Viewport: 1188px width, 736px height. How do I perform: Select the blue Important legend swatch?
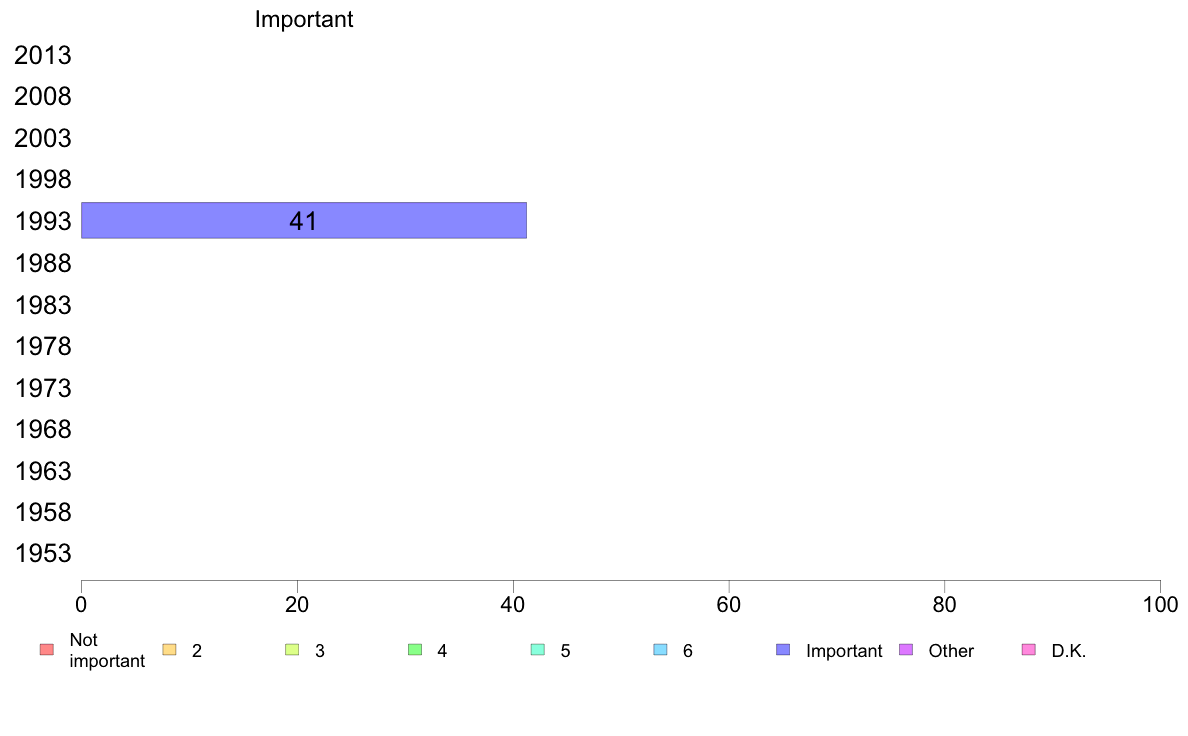point(783,650)
